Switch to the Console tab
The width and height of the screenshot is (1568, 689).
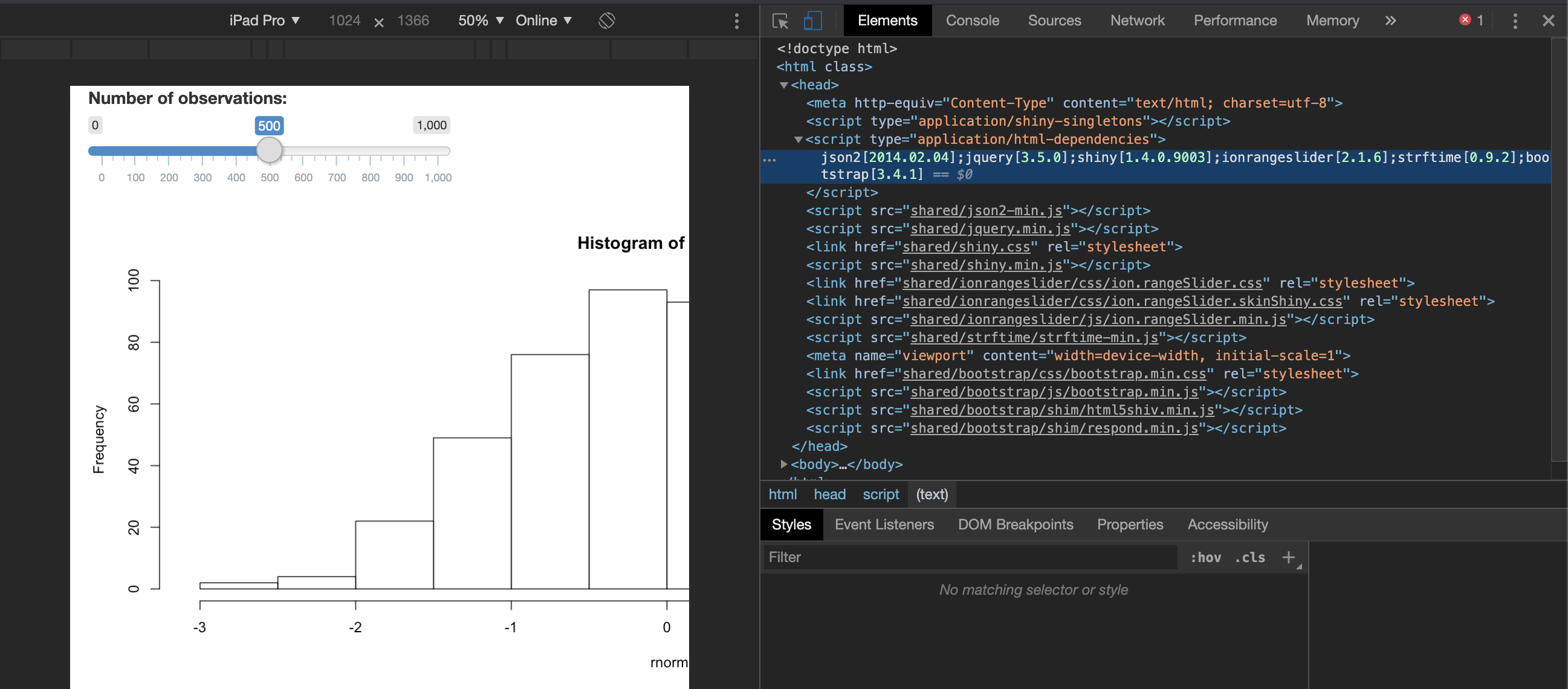tap(972, 21)
